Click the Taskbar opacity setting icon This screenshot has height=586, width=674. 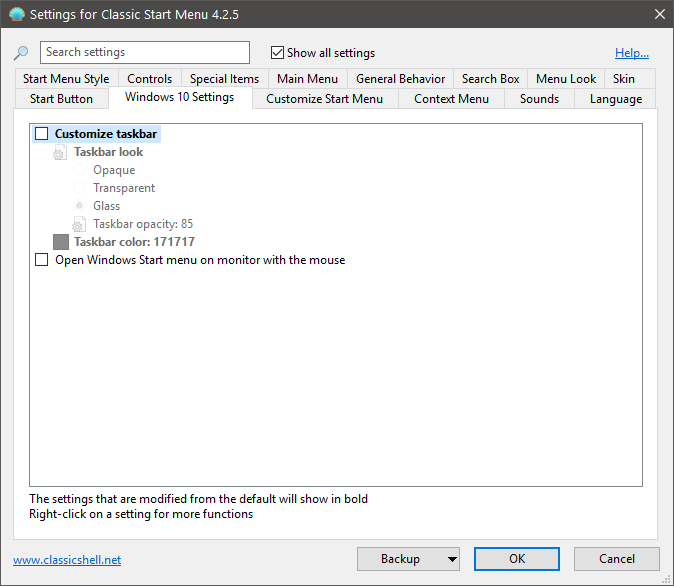click(x=80, y=224)
